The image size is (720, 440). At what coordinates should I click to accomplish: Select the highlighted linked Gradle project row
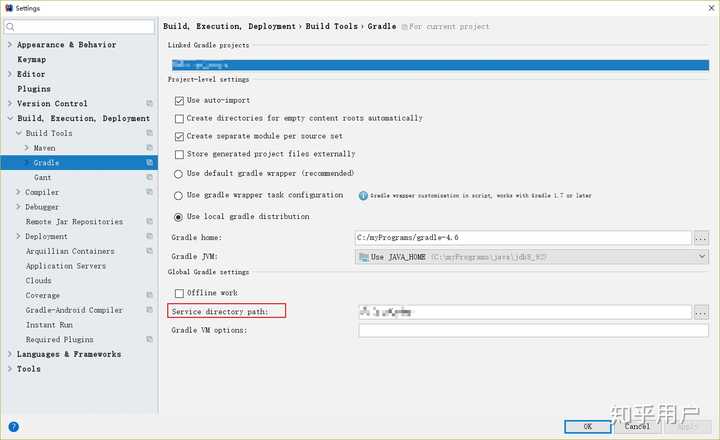(x=440, y=65)
